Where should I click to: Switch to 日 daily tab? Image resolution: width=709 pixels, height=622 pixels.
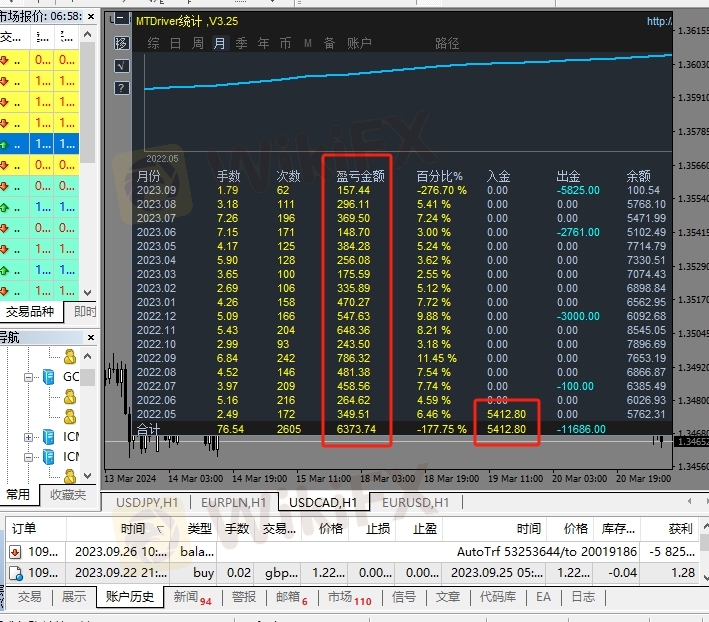click(175, 43)
